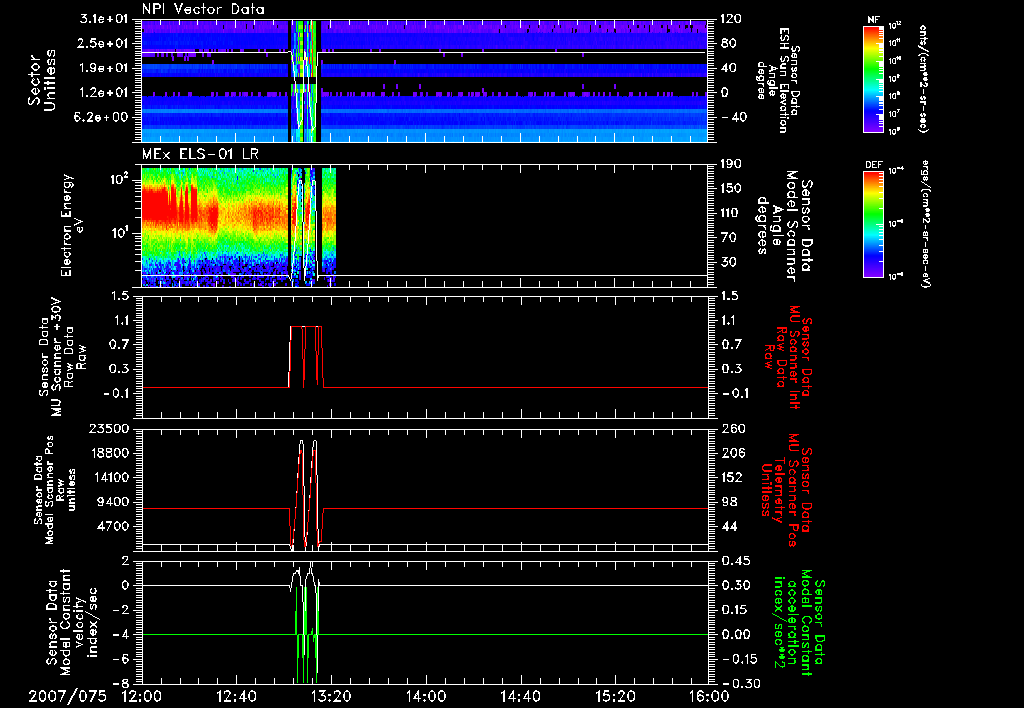Click the 12:40 time axis label

pyautogui.click(x=236, y=696)
